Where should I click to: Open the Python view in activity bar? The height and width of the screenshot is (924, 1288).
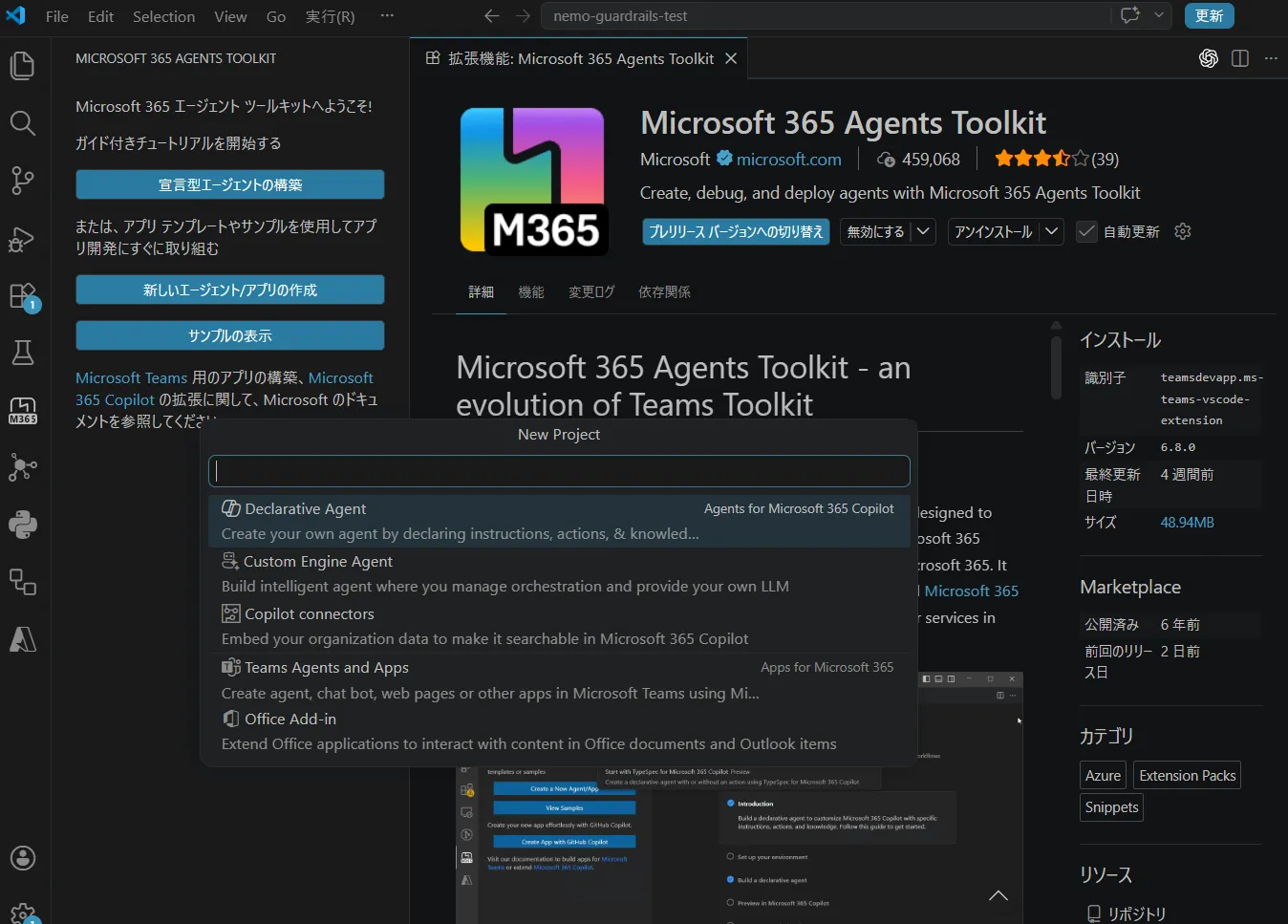tap(22, 525)
